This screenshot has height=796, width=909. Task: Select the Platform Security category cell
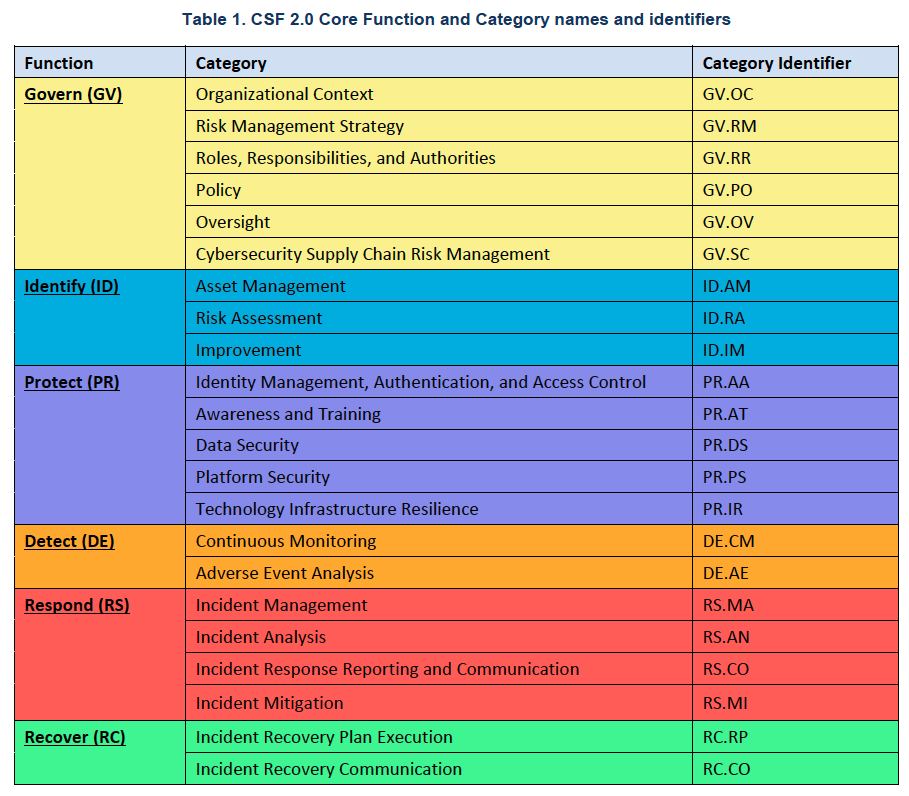(439, 477)
